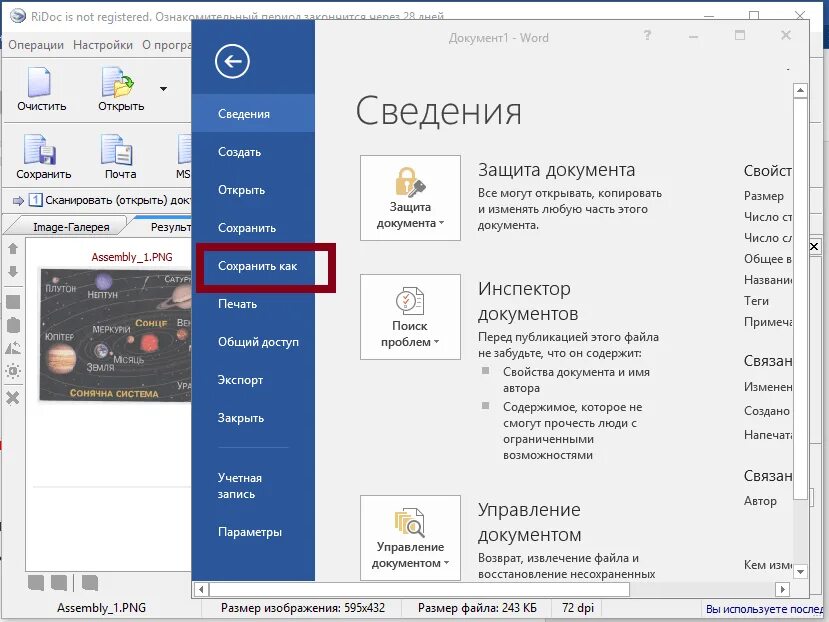
Task: Expand the dropdown arrow beside Открыть
Action: pos(163,88)
